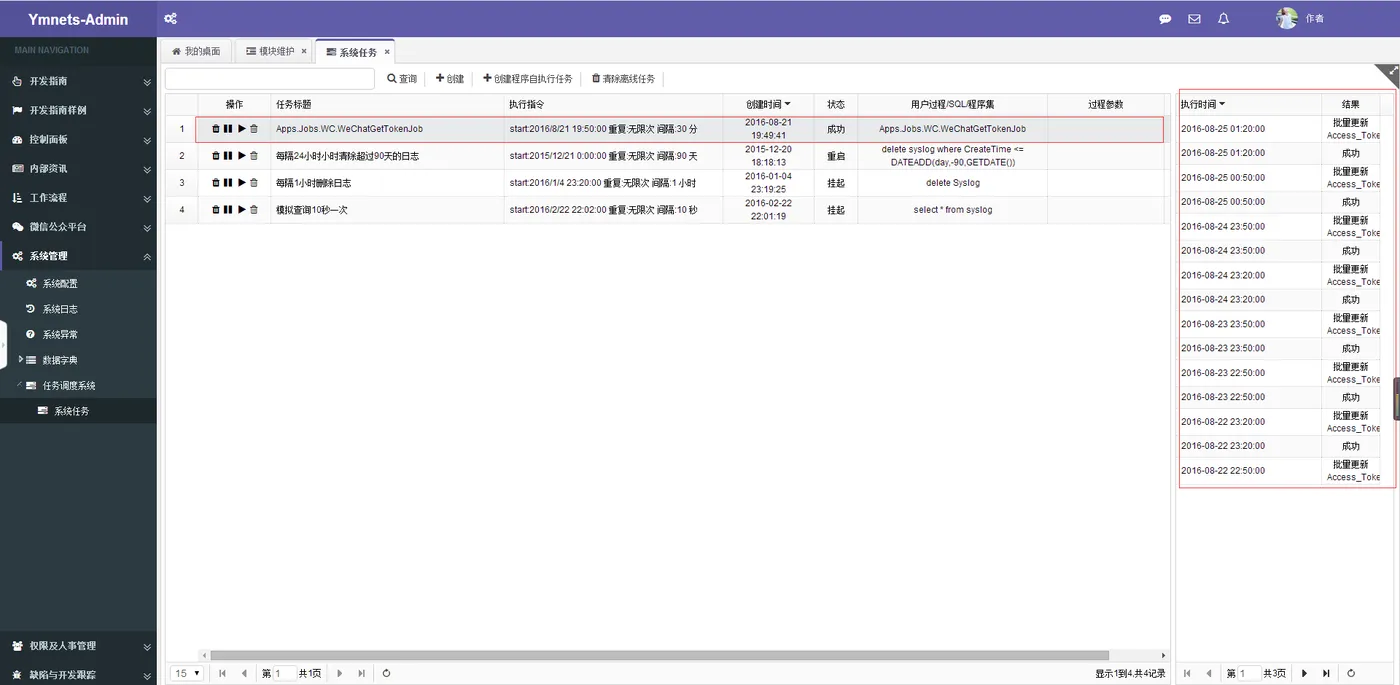The width and height of the screenshot is (1400, 685).
Task: Open the chat messages icon in header
Action: pos(1165,19)
